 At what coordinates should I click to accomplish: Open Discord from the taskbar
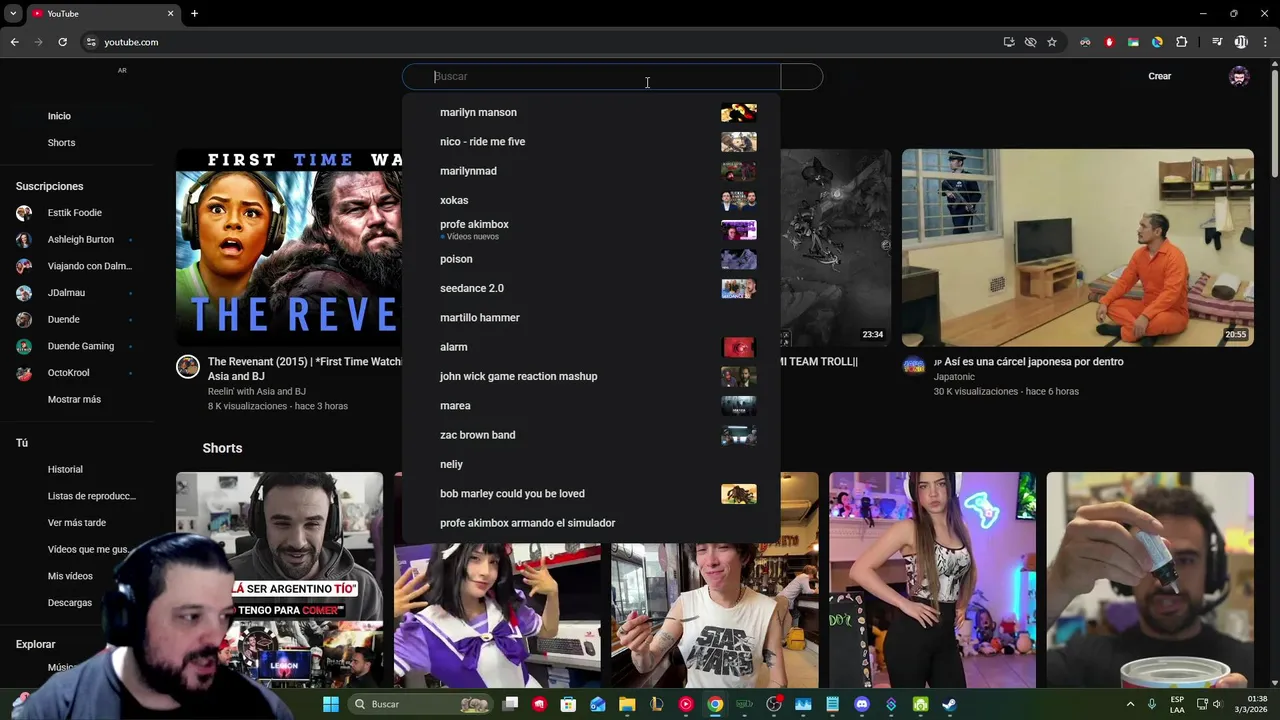click(862, 704)
